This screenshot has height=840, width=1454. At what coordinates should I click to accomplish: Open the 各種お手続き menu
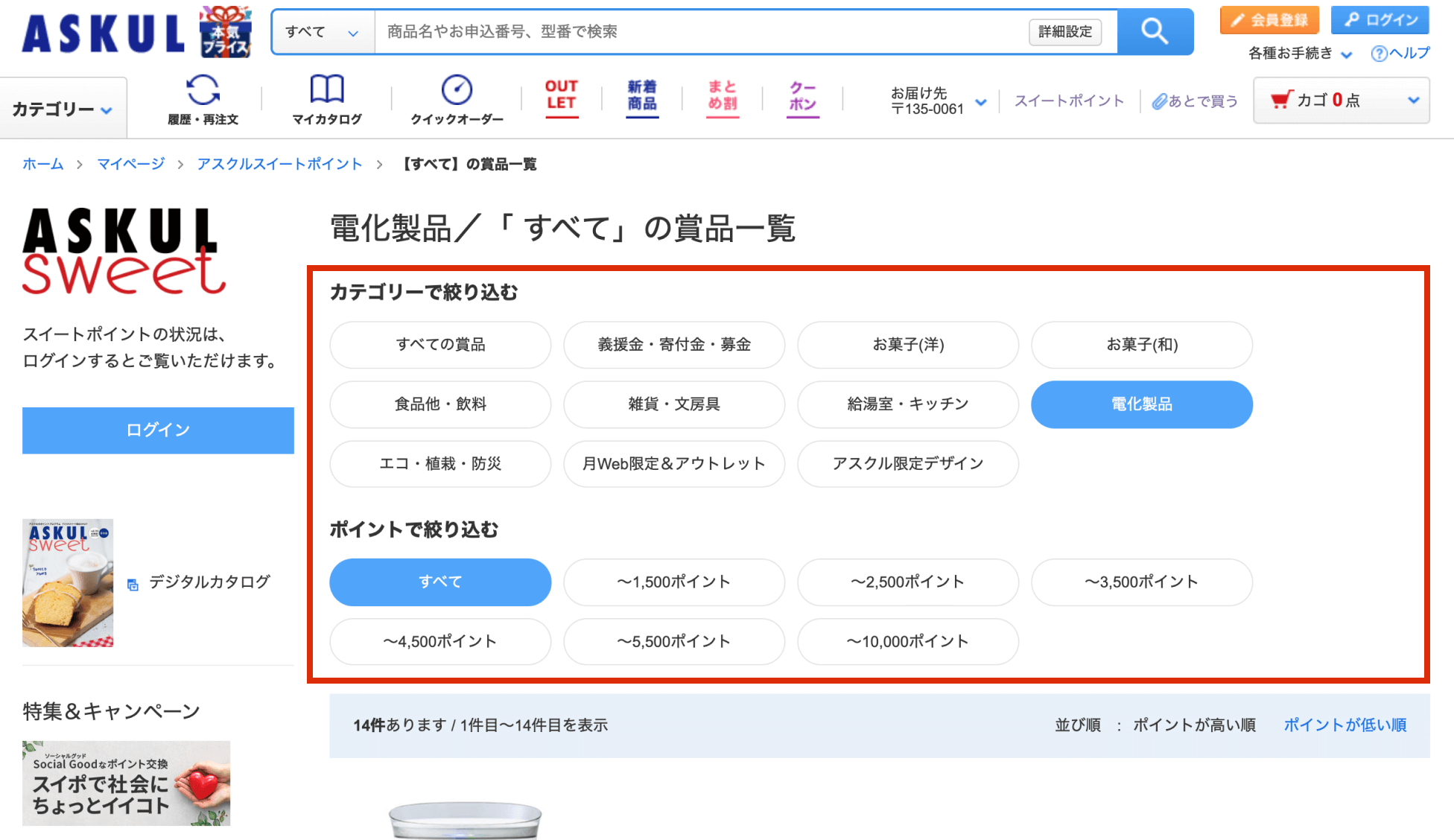click(x=1299, y=54)
